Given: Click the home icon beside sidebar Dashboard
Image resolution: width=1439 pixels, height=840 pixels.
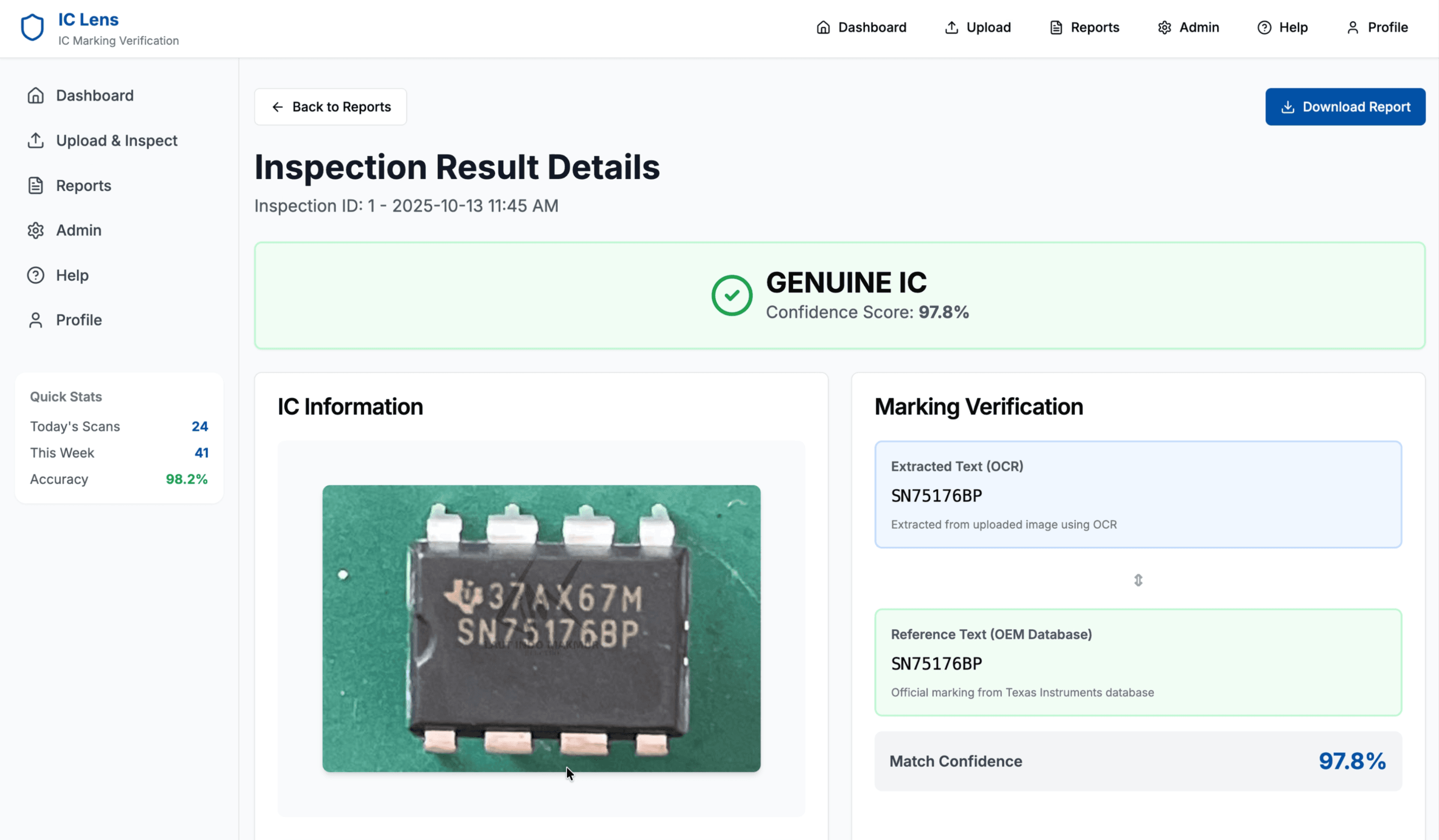Looking at the screenshot, I should [x=35, y=95].
